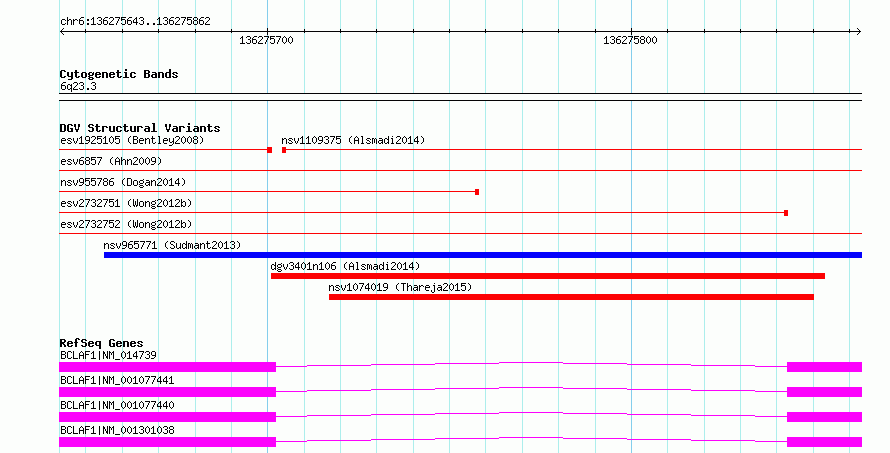Click the left exon block of NM_001301038
This screenshot has height=453, width=890.
pos(167,442)
